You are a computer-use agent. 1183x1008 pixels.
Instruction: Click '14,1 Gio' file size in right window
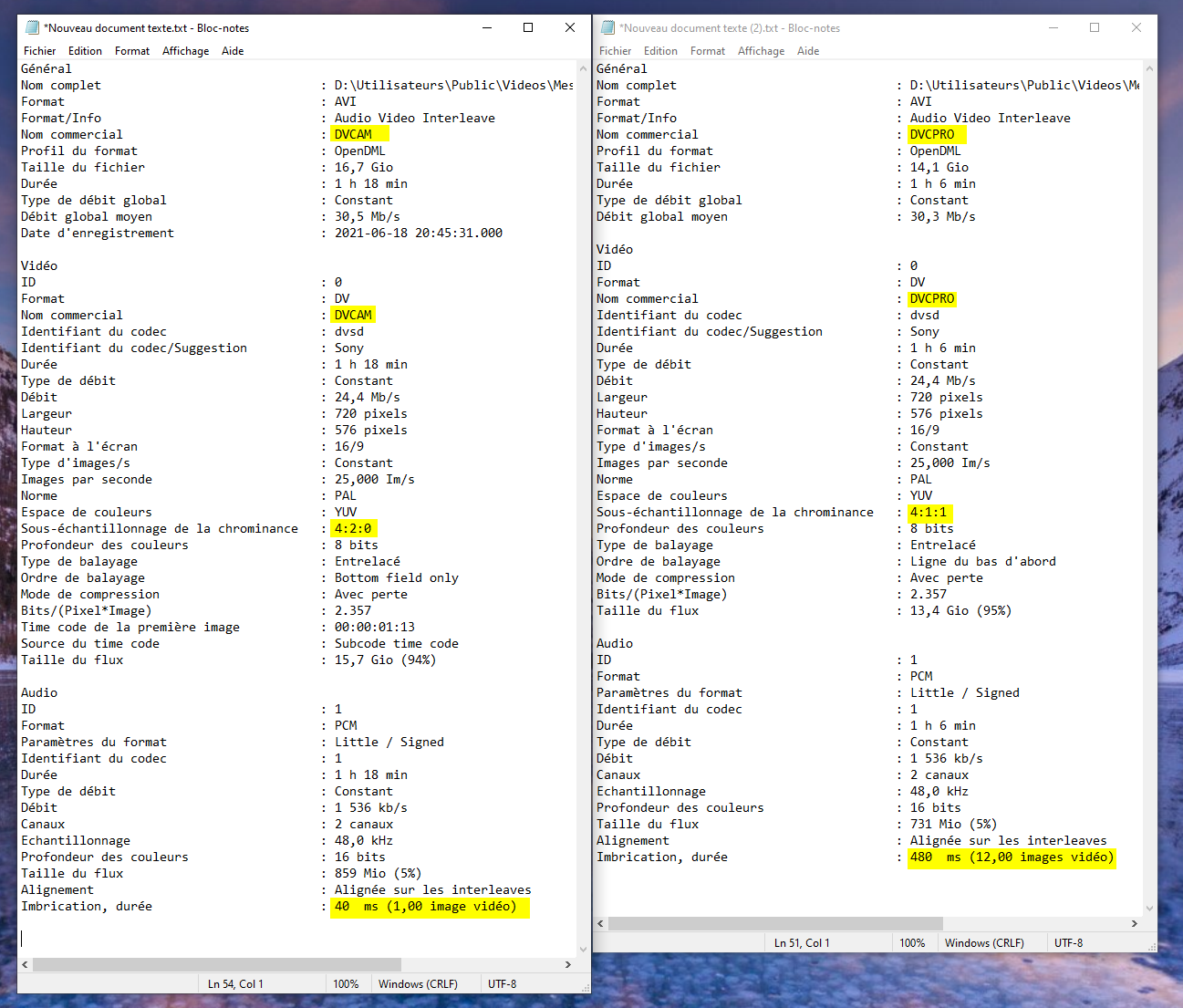tap(939, 167)
